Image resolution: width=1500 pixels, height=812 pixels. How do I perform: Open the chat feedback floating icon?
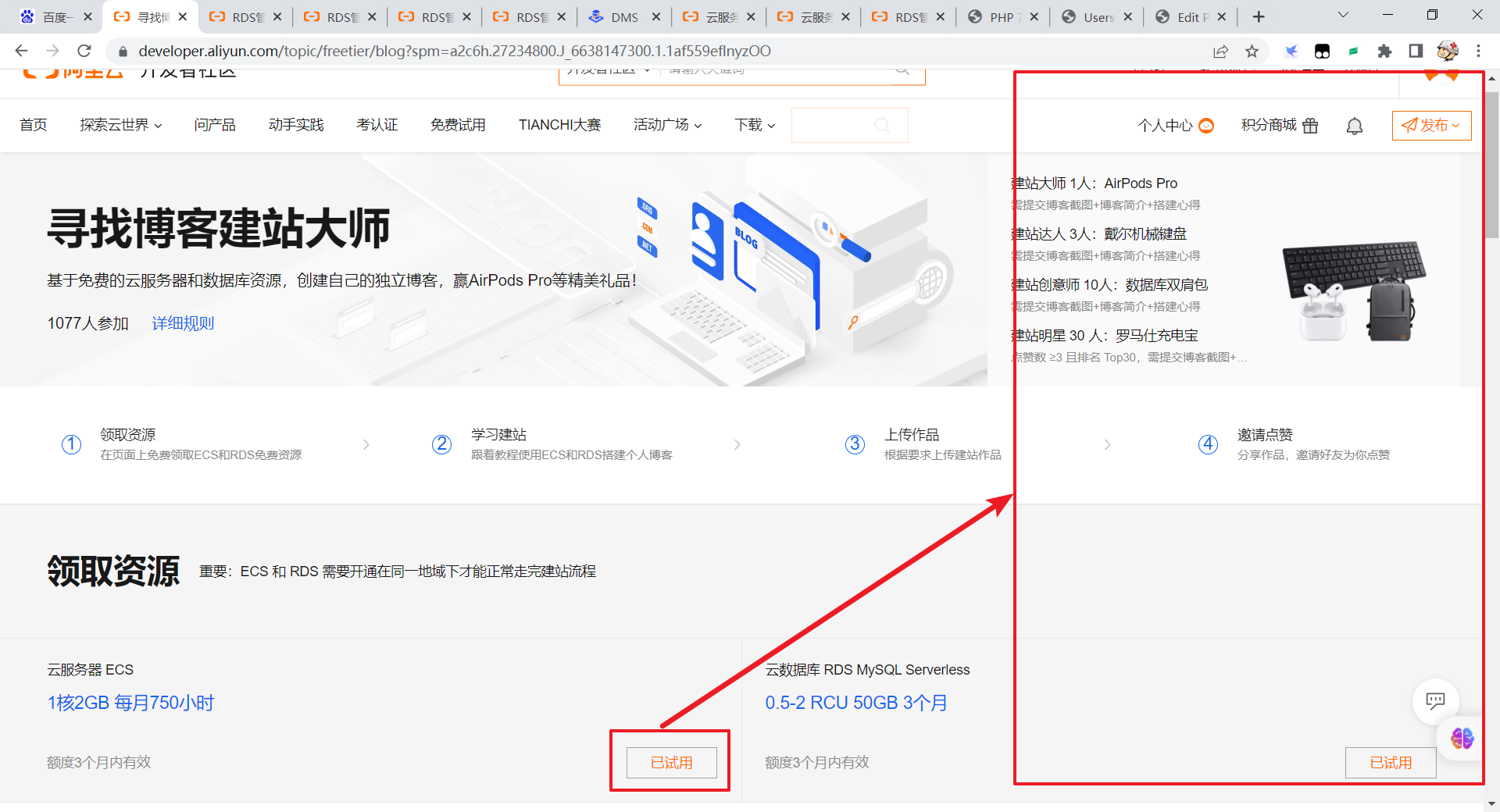click(x=1435, y=700)
